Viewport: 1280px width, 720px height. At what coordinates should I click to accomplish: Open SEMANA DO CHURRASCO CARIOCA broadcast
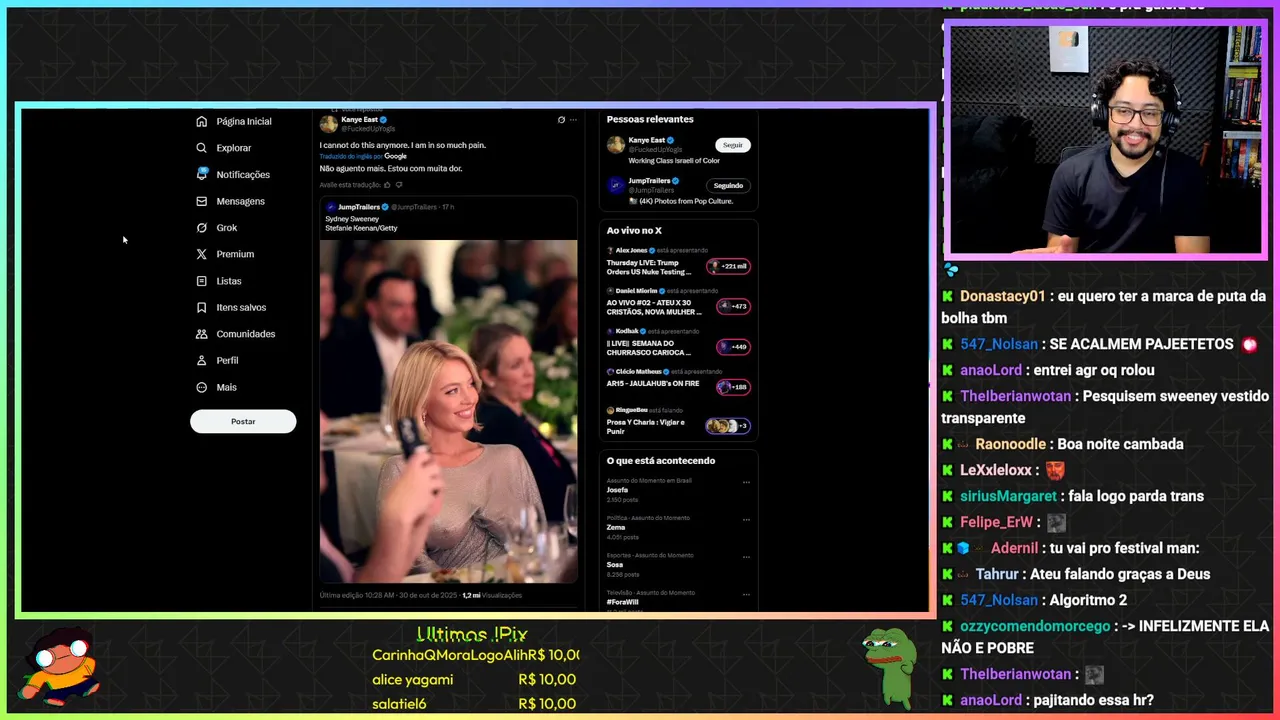(x=648, y=348)
